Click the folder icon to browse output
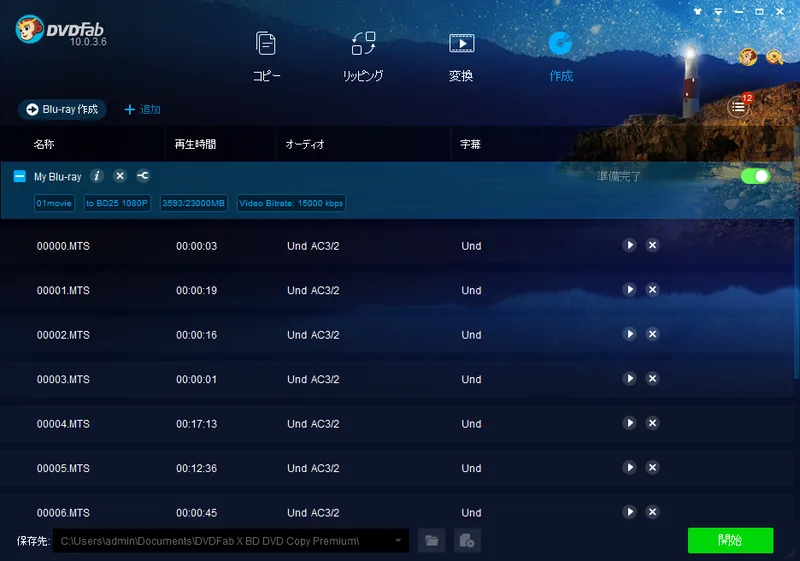The width and height of the screenshot is (800, 561). pyautogui.click(x=431, y=541)
